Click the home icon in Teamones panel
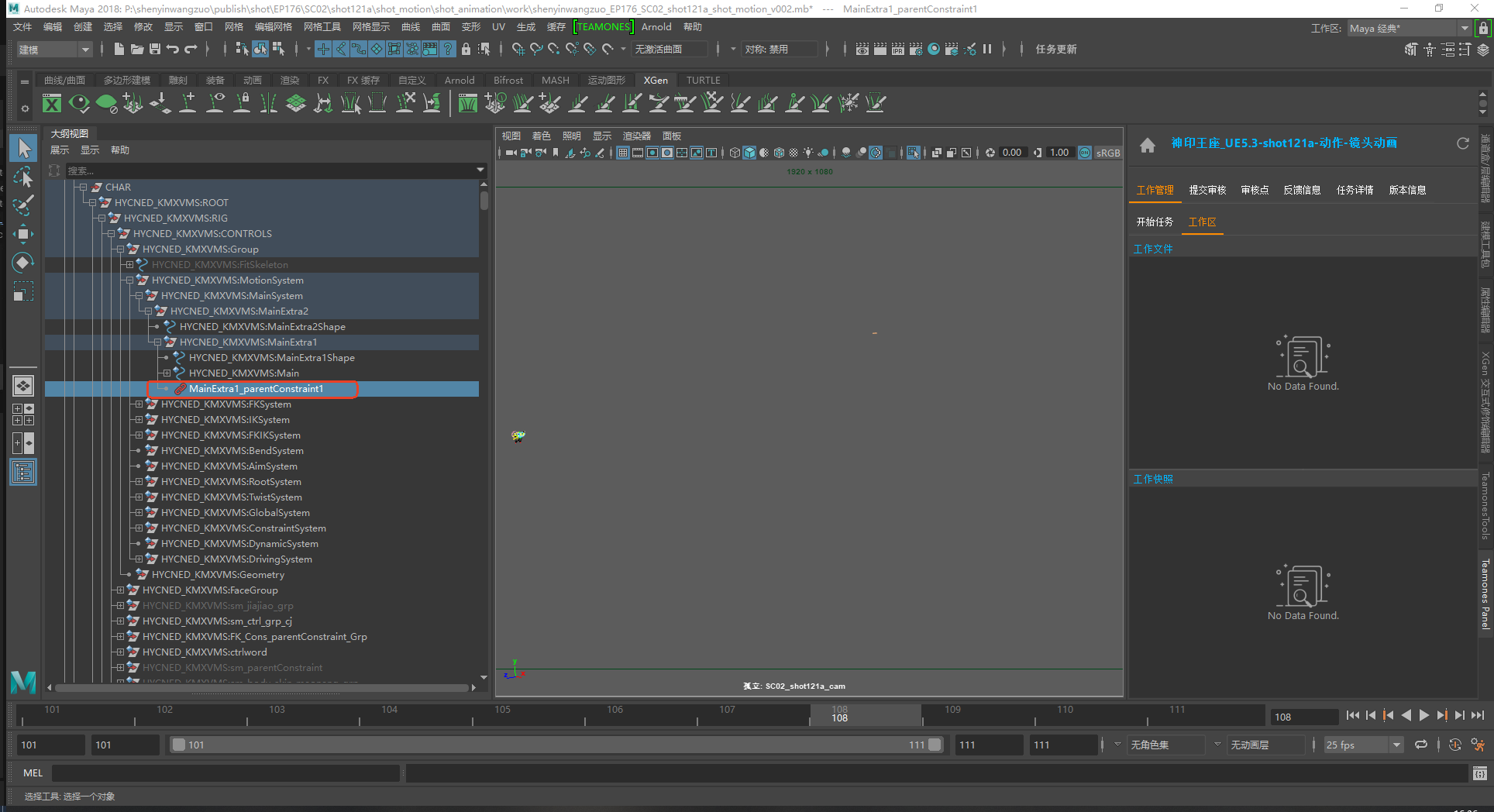 tap(1148, 145)
